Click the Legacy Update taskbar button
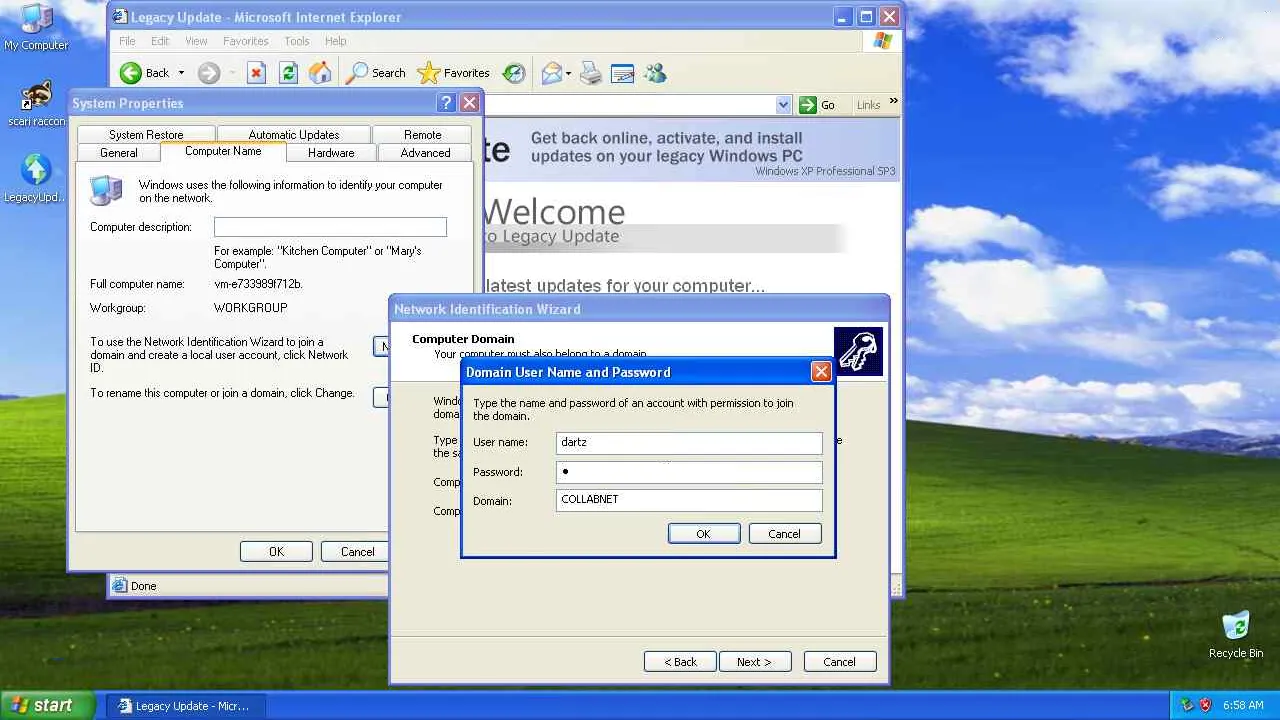This screenshot has height=720, width=1280. coord(185,706)
